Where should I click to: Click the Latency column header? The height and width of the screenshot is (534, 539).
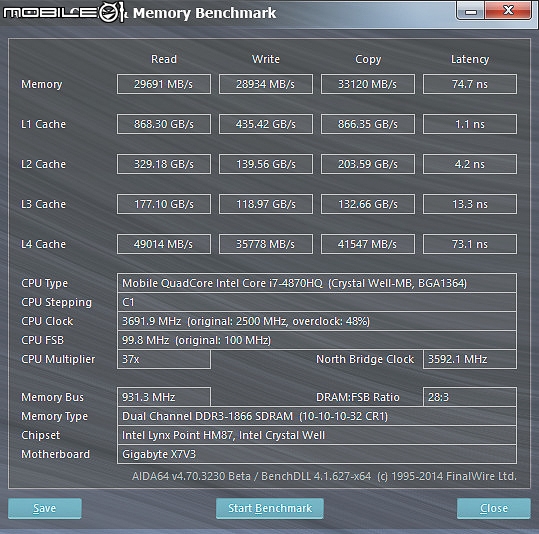(x=470, y=59)
